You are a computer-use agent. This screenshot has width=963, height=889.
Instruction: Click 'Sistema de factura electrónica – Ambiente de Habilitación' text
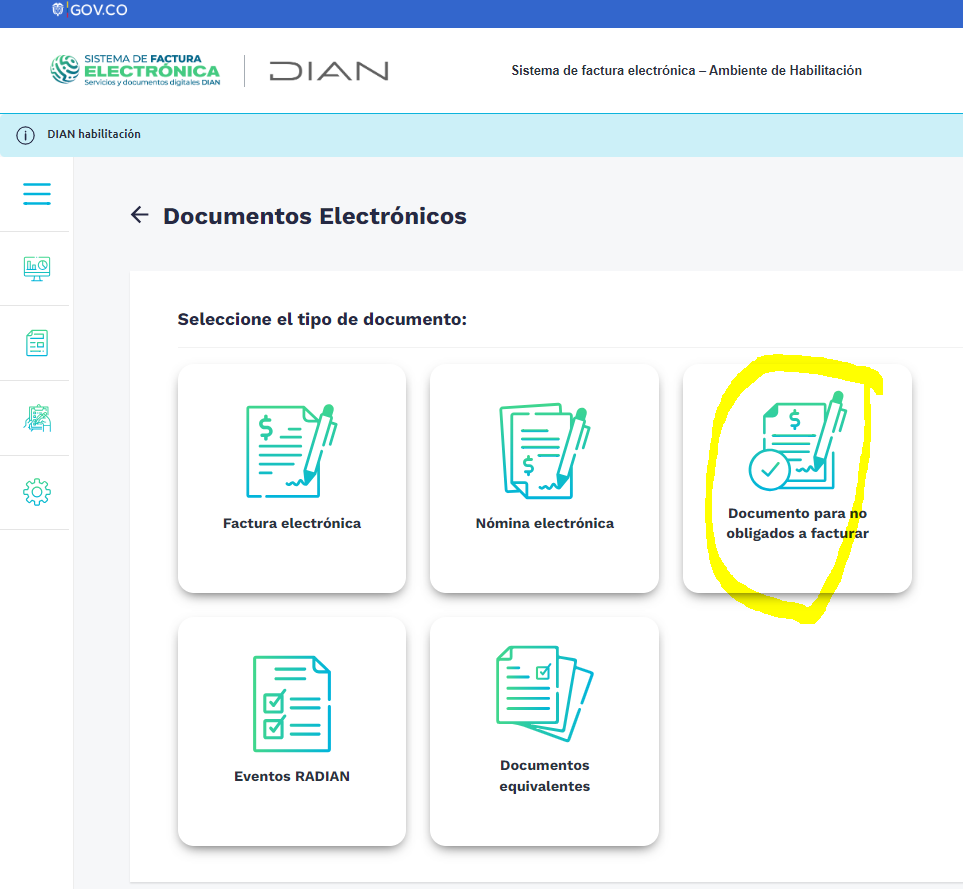point(687,71)
